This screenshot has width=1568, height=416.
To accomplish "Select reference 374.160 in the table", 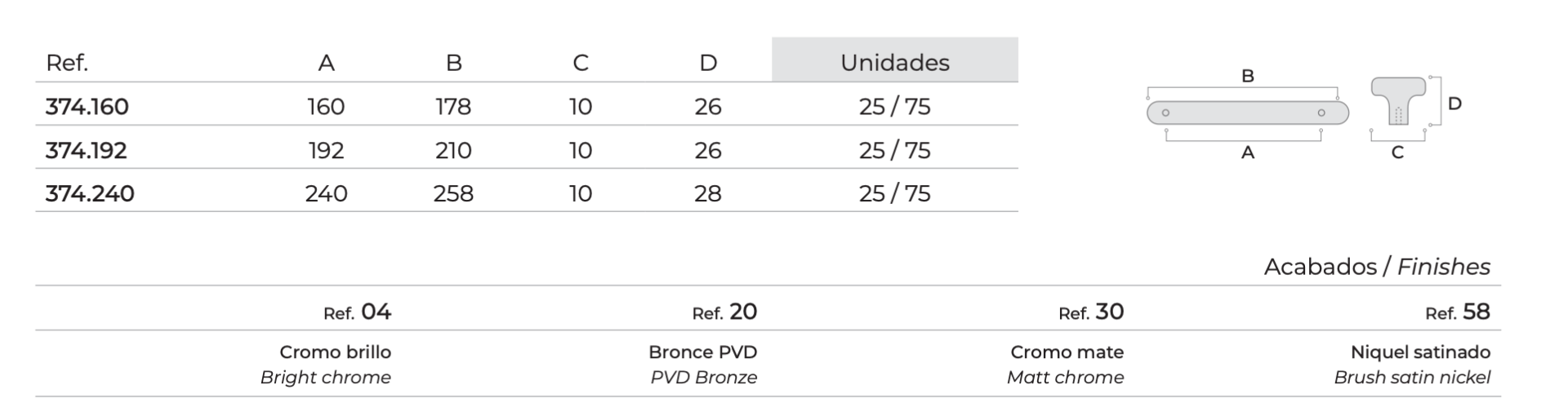I will click(87, 107).
